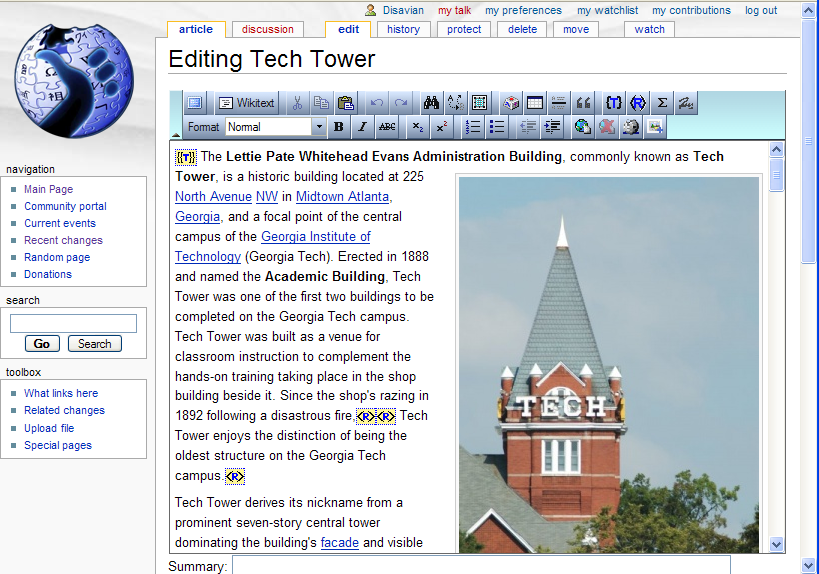819x574 pixels.
Task: Open the discussion tab
Action: [x=268, y=29]
